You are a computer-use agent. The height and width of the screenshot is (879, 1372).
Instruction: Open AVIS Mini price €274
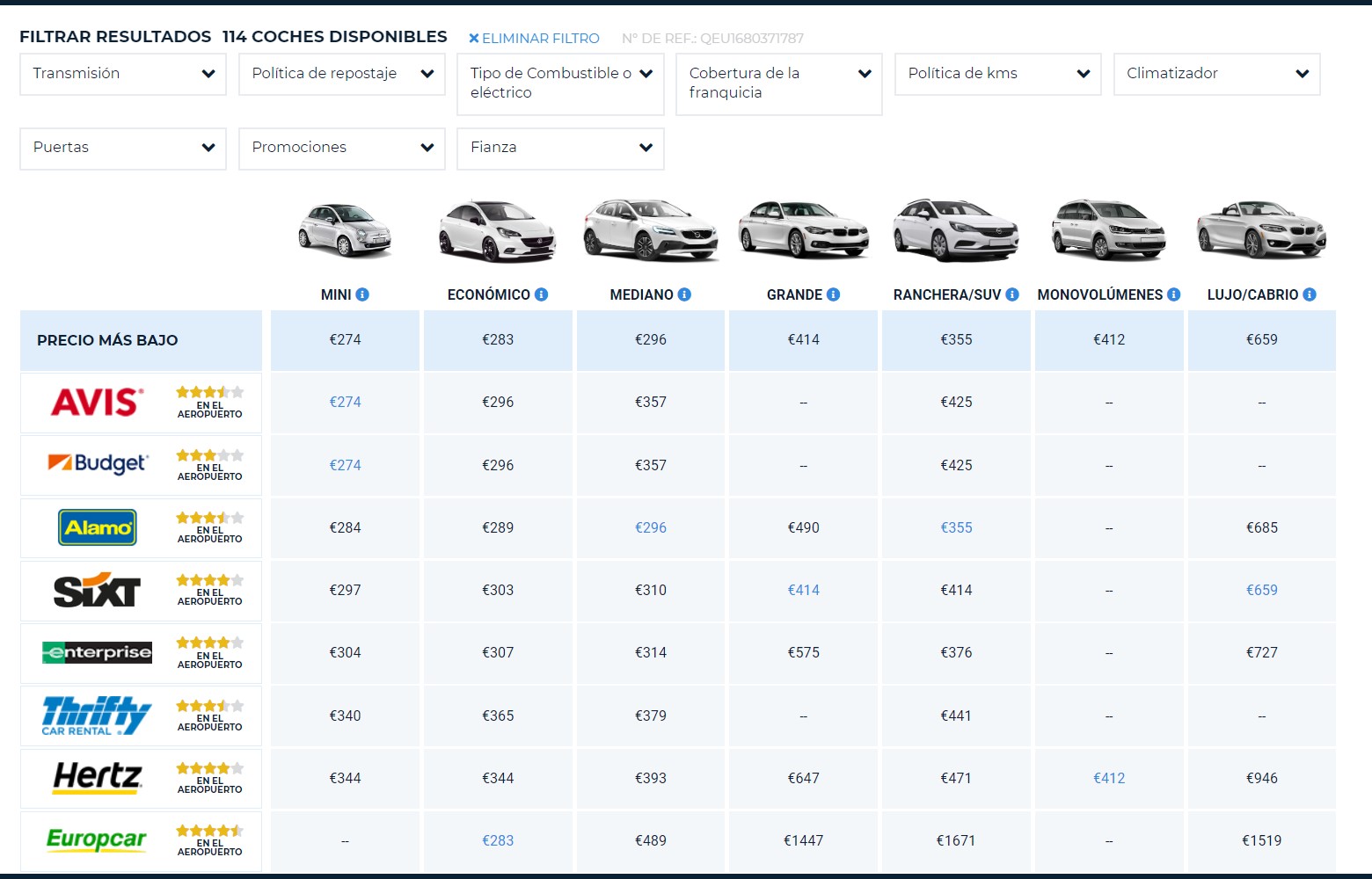(345, 402)
